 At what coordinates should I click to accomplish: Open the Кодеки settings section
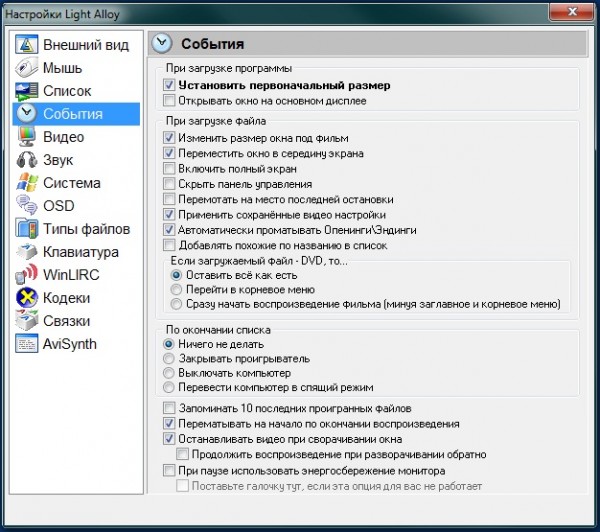(67, 298)
